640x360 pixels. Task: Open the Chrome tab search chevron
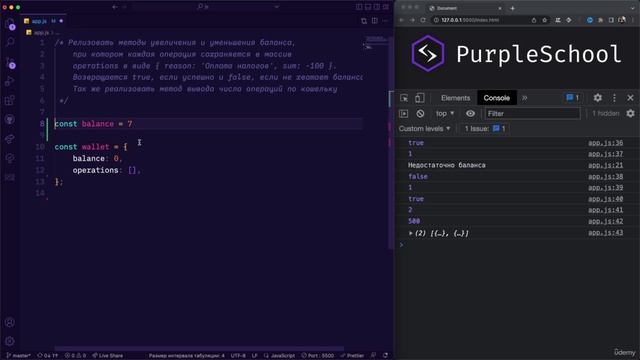(633, 8)
